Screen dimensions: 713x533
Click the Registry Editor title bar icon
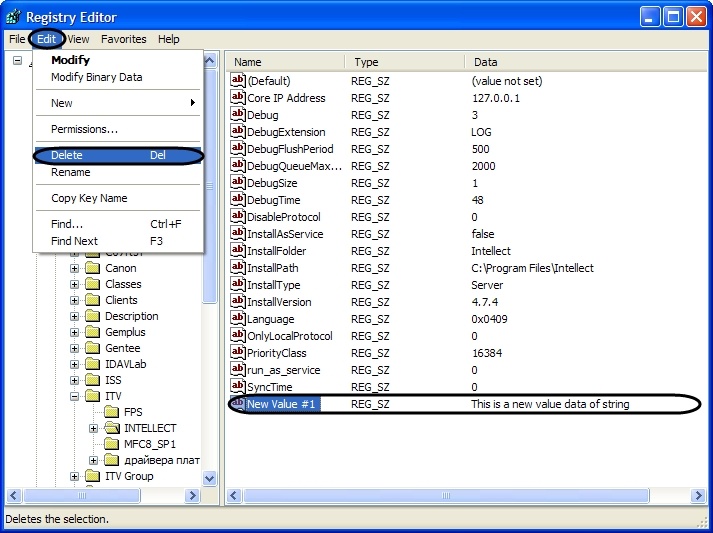[x=13, y=17]
